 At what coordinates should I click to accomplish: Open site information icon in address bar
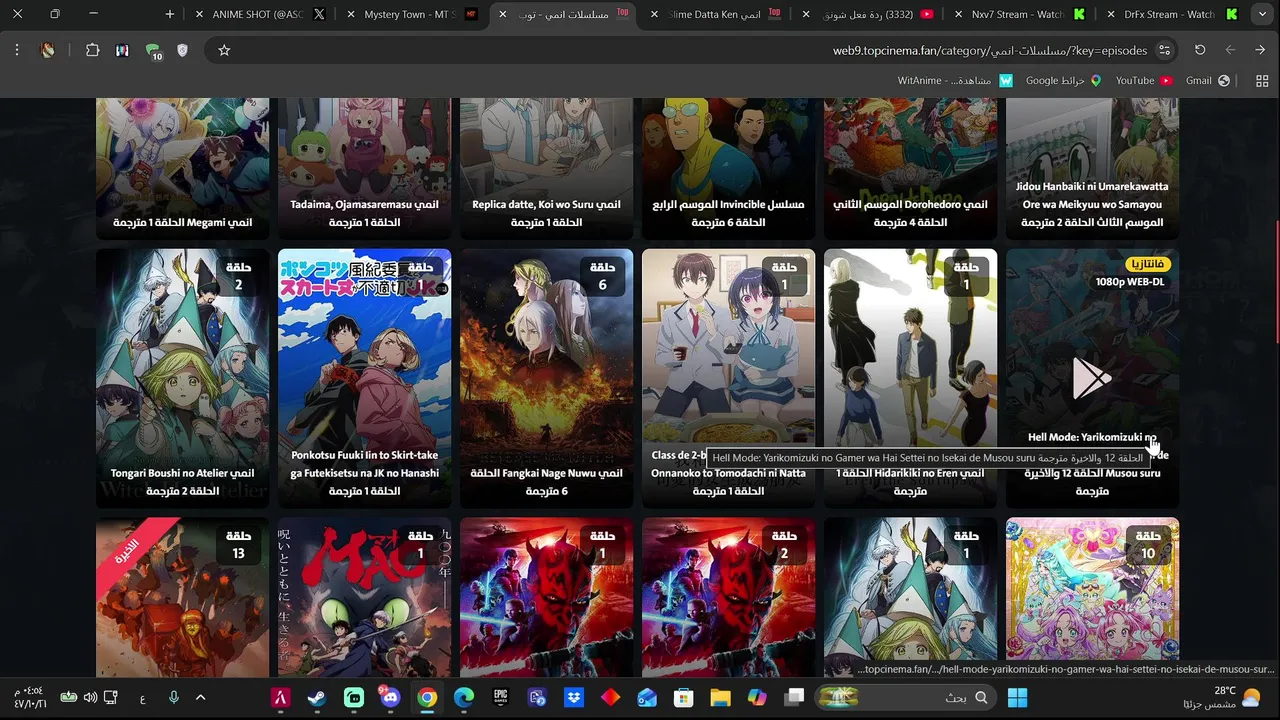coord(1164,50)
